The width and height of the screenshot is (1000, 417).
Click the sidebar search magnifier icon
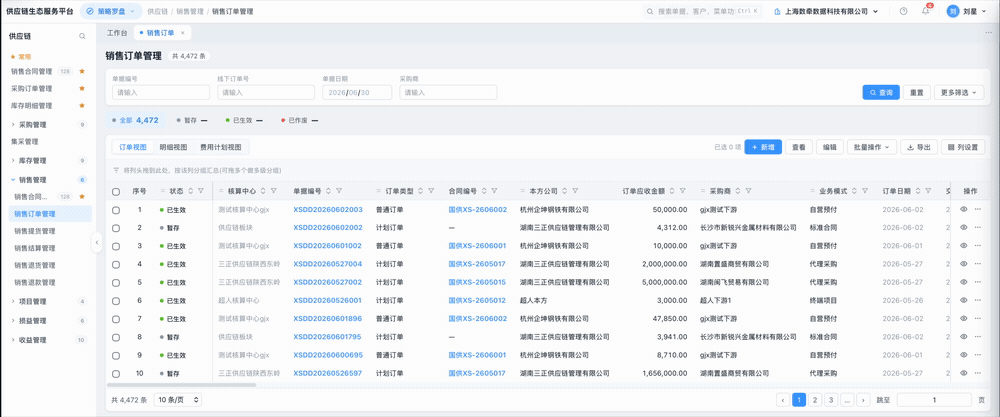pyautogui.click(x=82, y=36)
